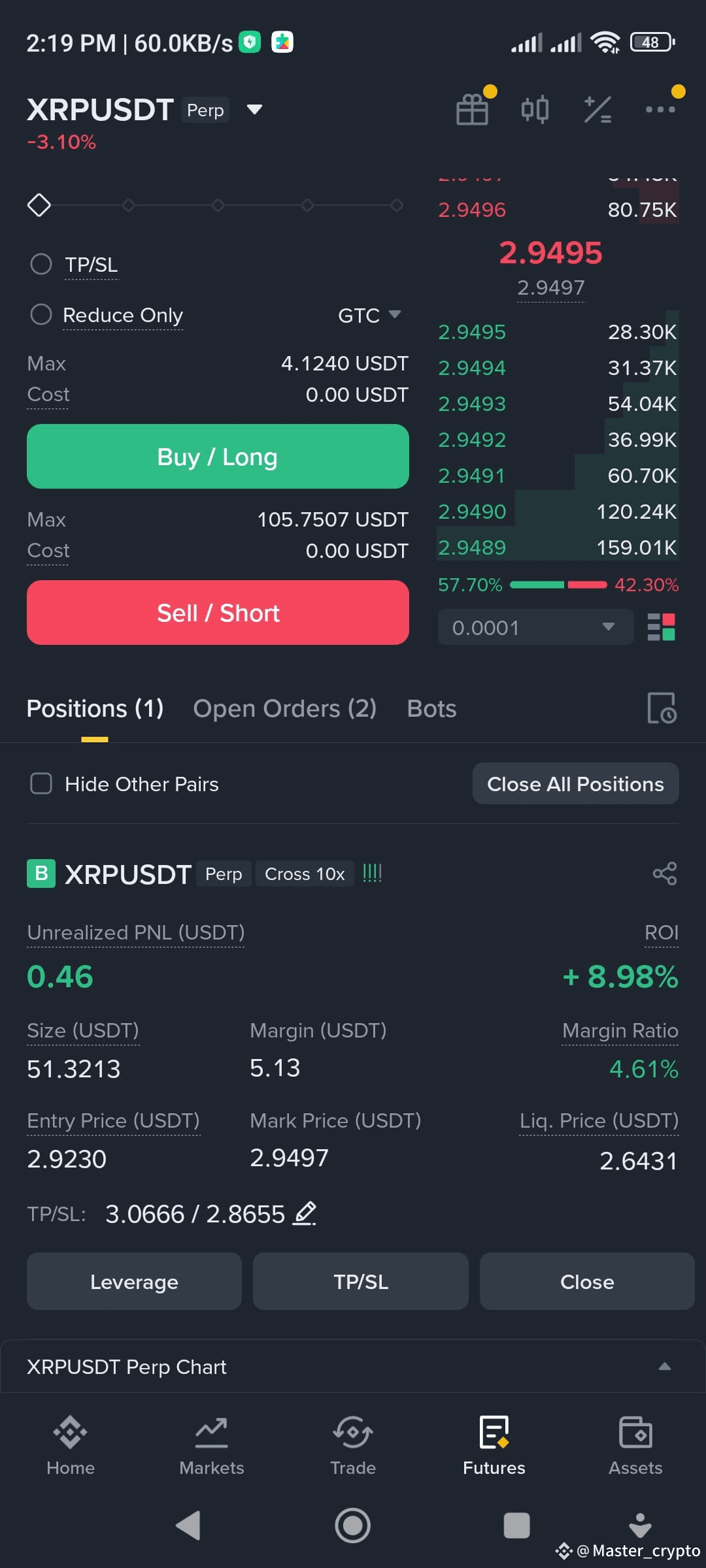This screenshot has width=706, height=1568.
Task: Open the GTC time-in-force dropdown
Action: click(369, 316)
